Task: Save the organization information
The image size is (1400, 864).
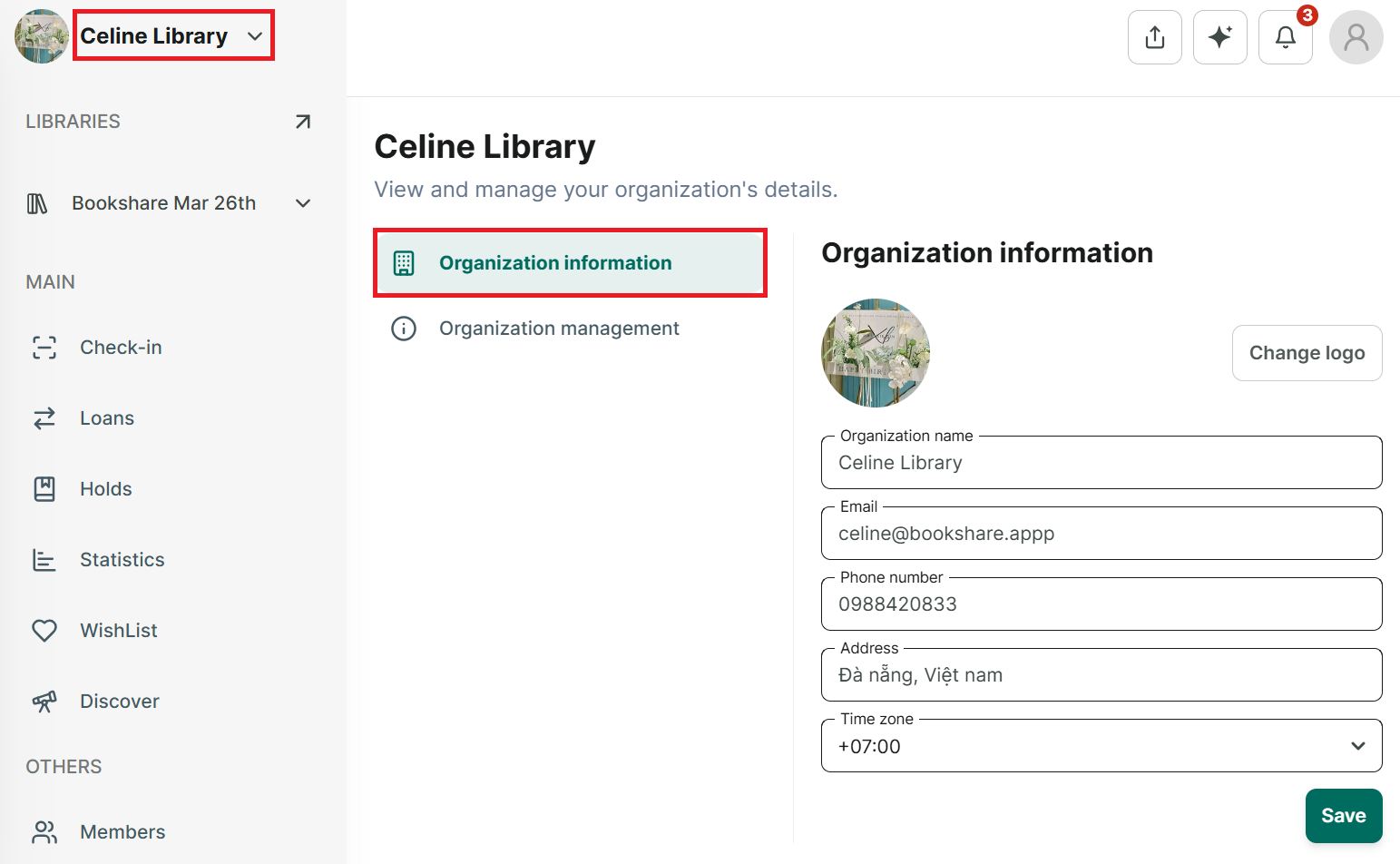Action: click(x=1343, y=816)
